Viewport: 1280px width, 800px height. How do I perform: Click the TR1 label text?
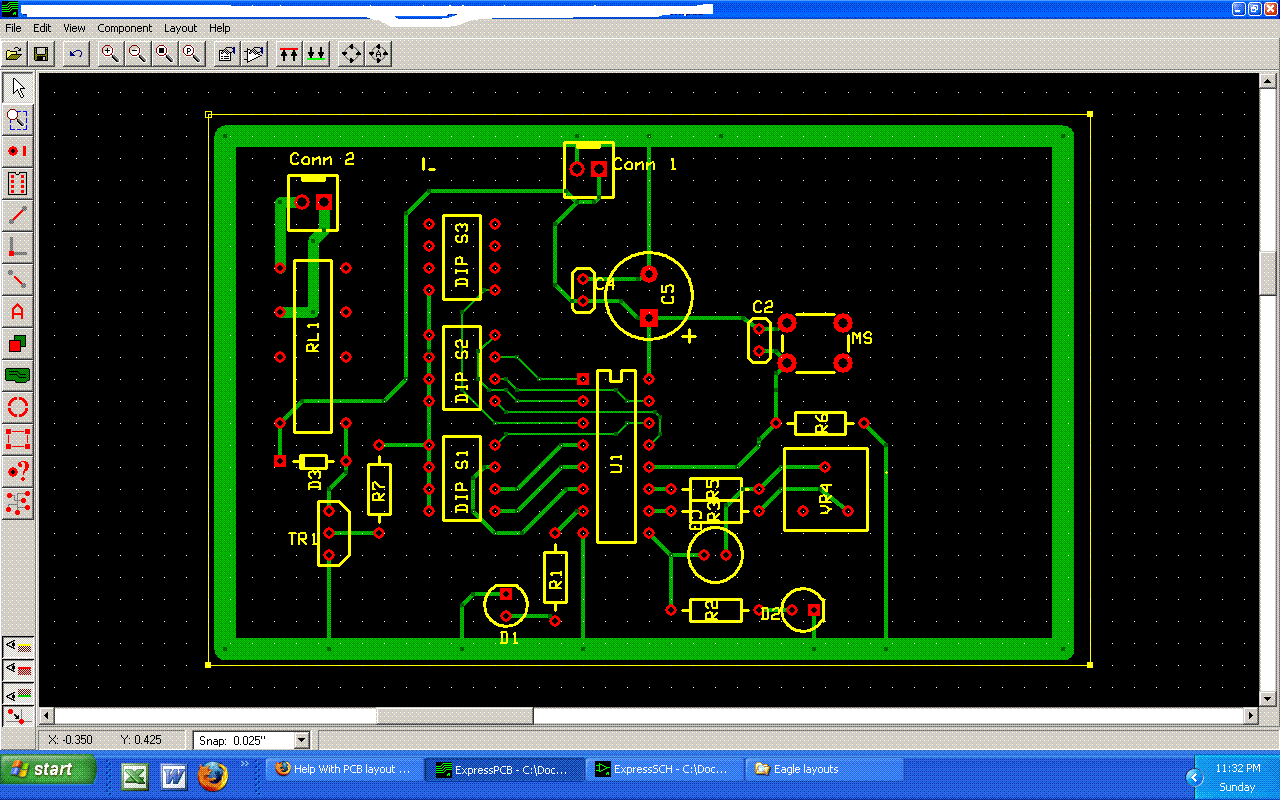(x=302, y=539)
